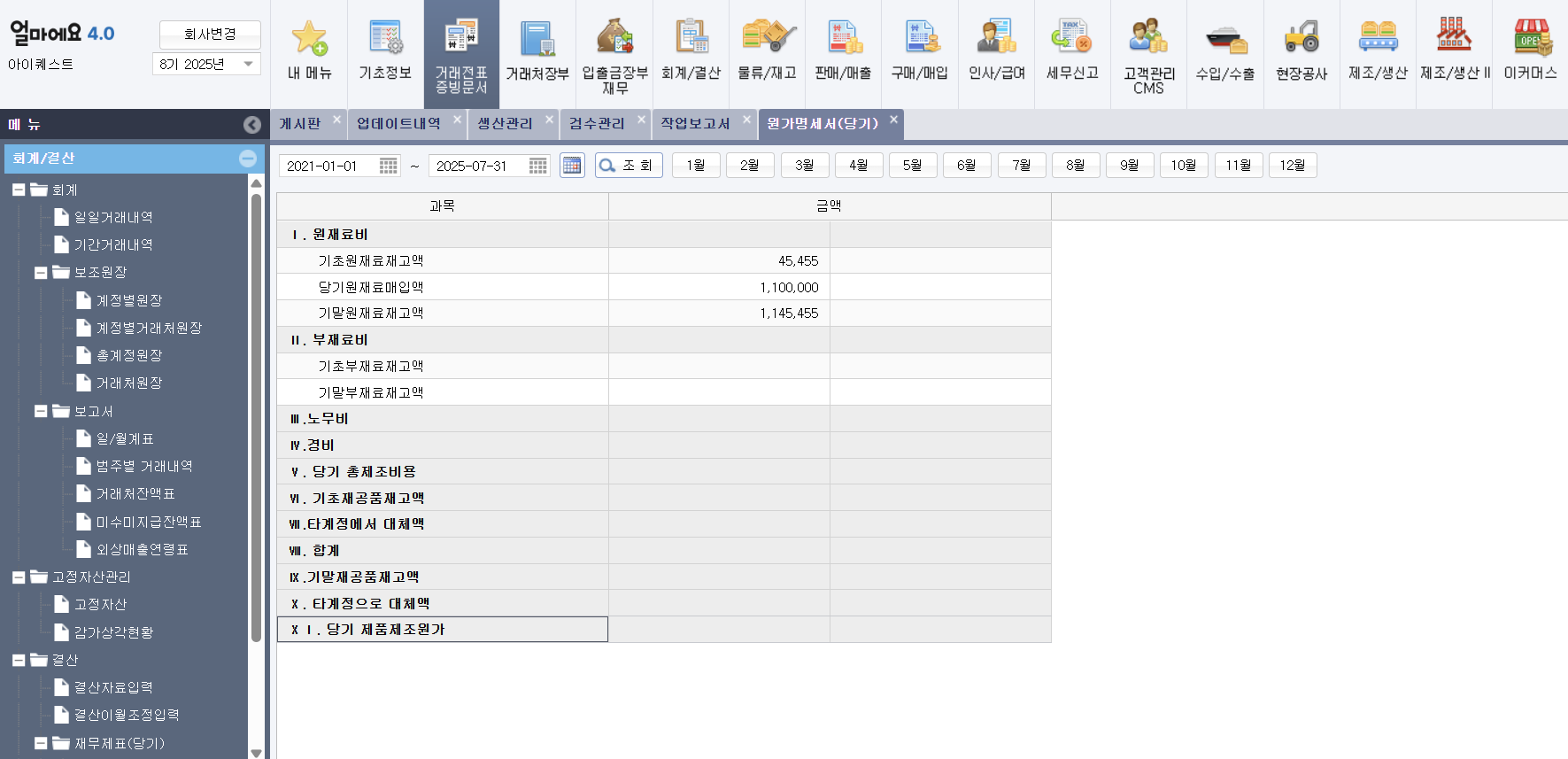Image resolution: width=1568 pixels, height=759 pixels.
Task: Select the 기초원재료재고액 row
Action: [x=664, y=260]
